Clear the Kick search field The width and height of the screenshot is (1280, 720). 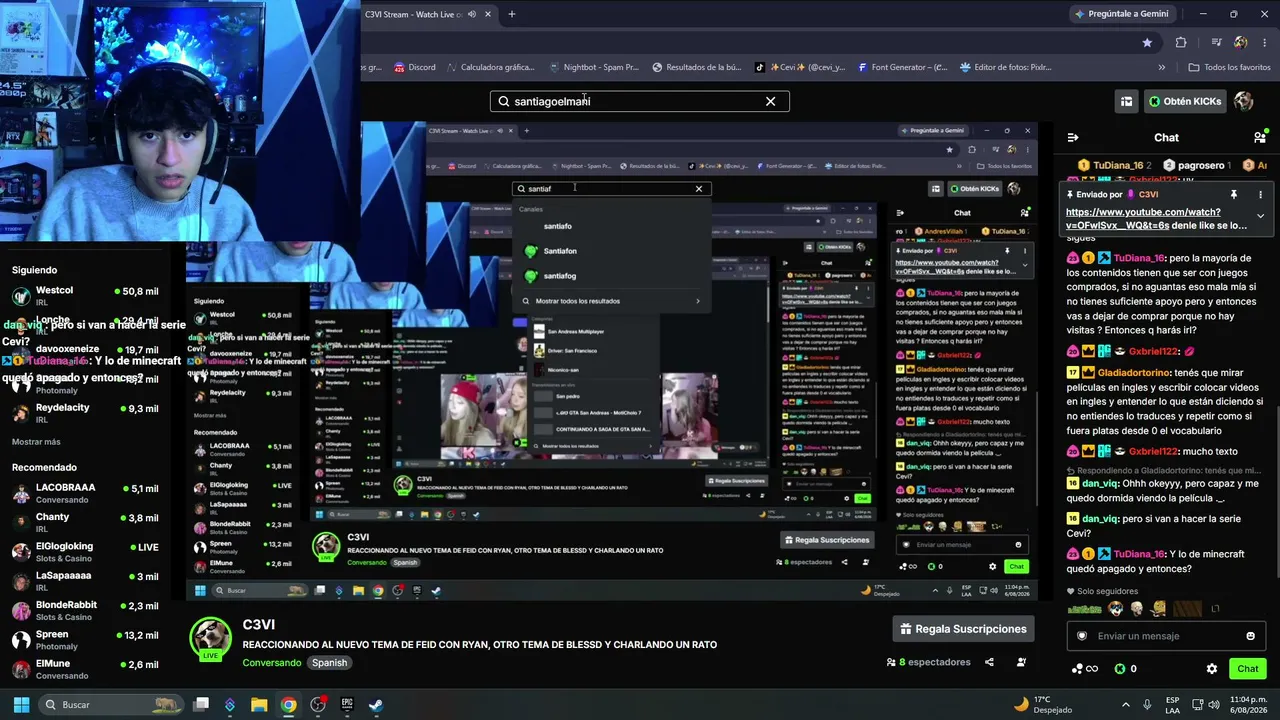(x=770, y=101)
